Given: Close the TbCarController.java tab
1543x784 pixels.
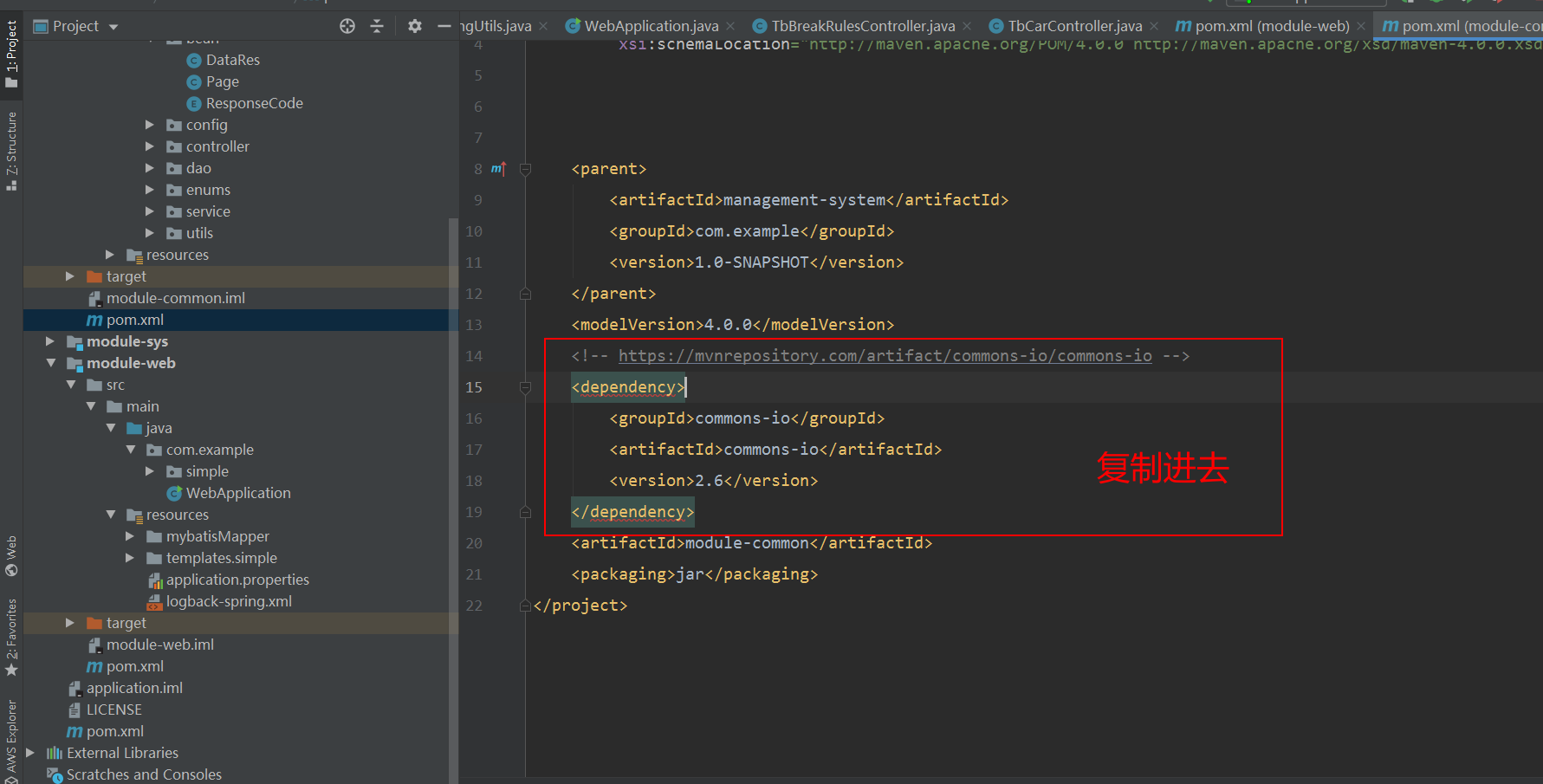Looking at the screenshot, I should [x=1154, y=26].
